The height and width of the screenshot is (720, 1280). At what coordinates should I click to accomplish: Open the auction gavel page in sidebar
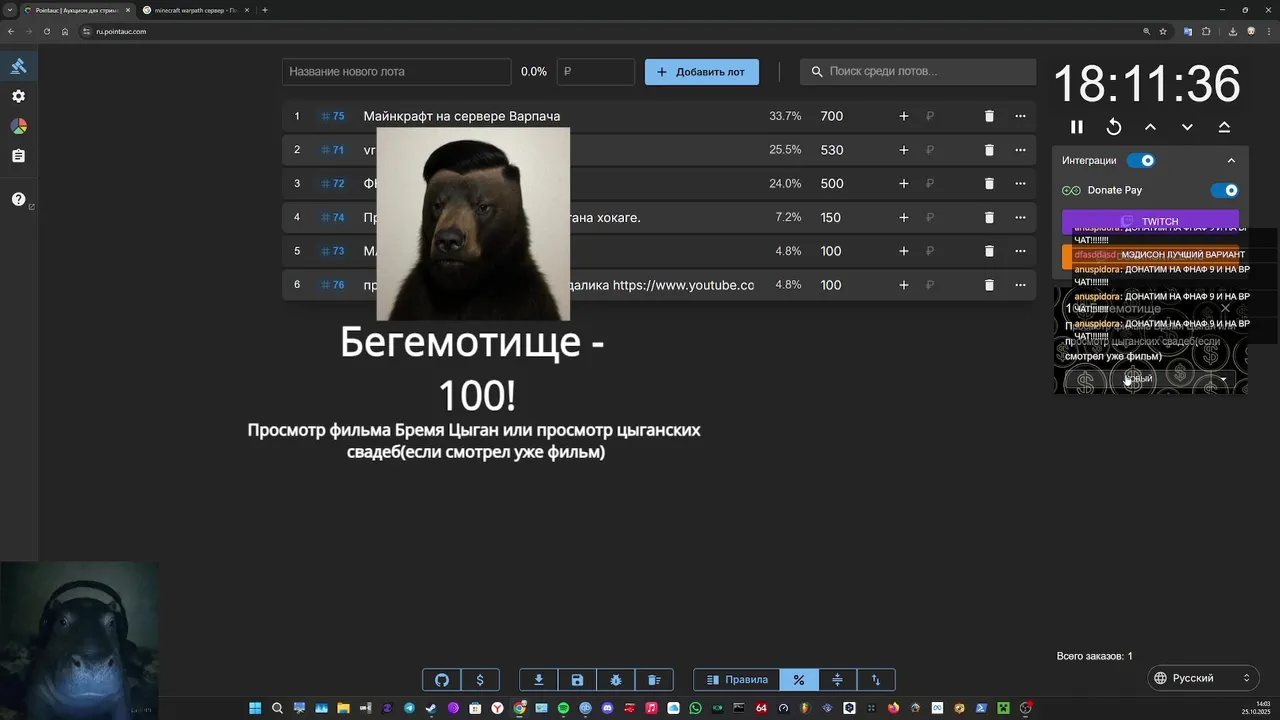(18, 66)
